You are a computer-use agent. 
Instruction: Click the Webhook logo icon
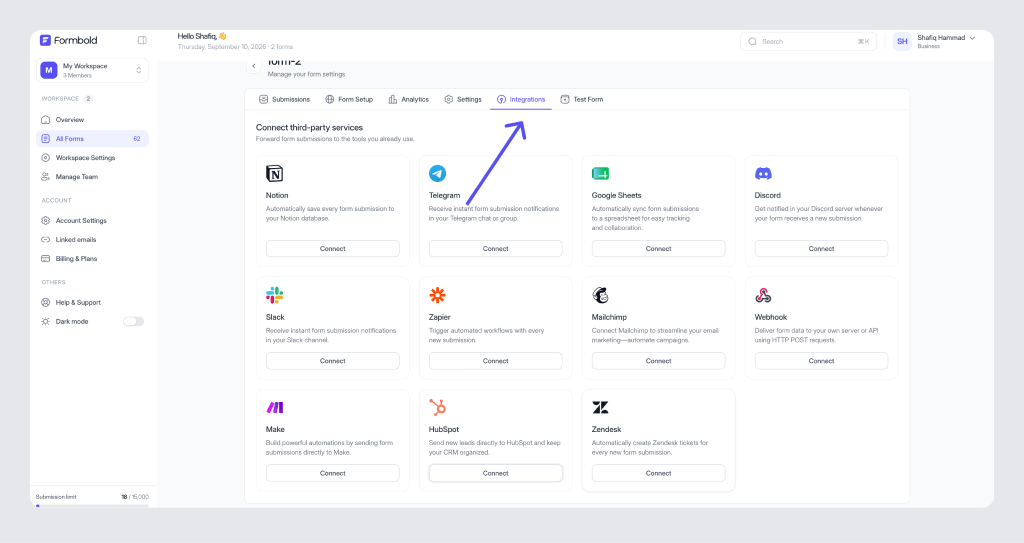[x=763, y=295]
